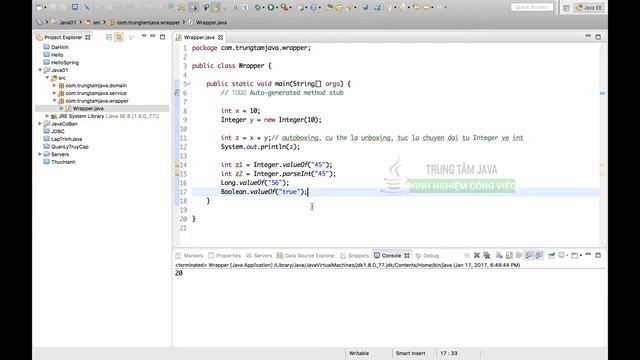Collapse the Java01 project node
640x360 pixels.
tap(40, 70)
